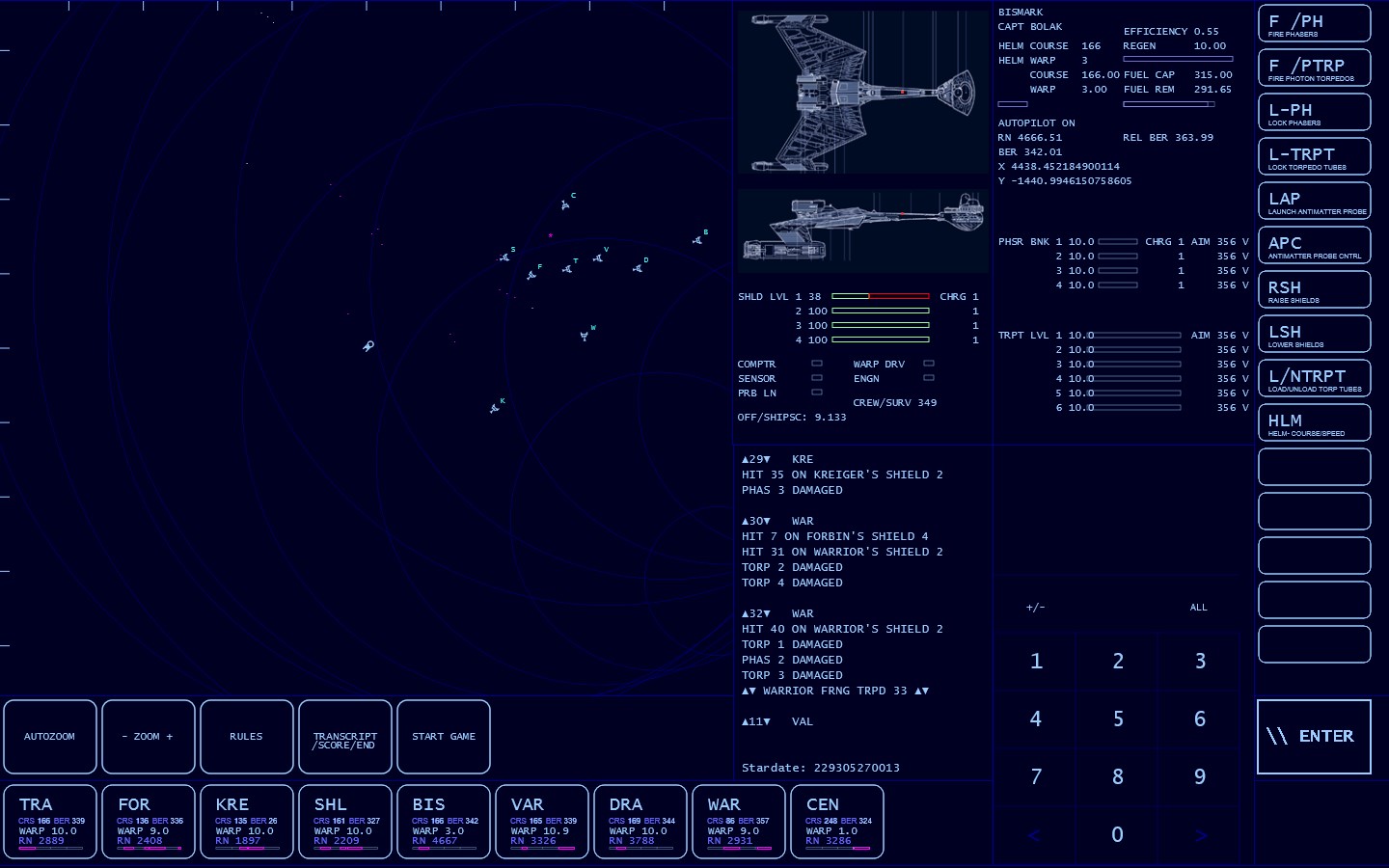Click the - ZOOM + control
This screenshot has width=1389, height=868.
coord(149,737)
